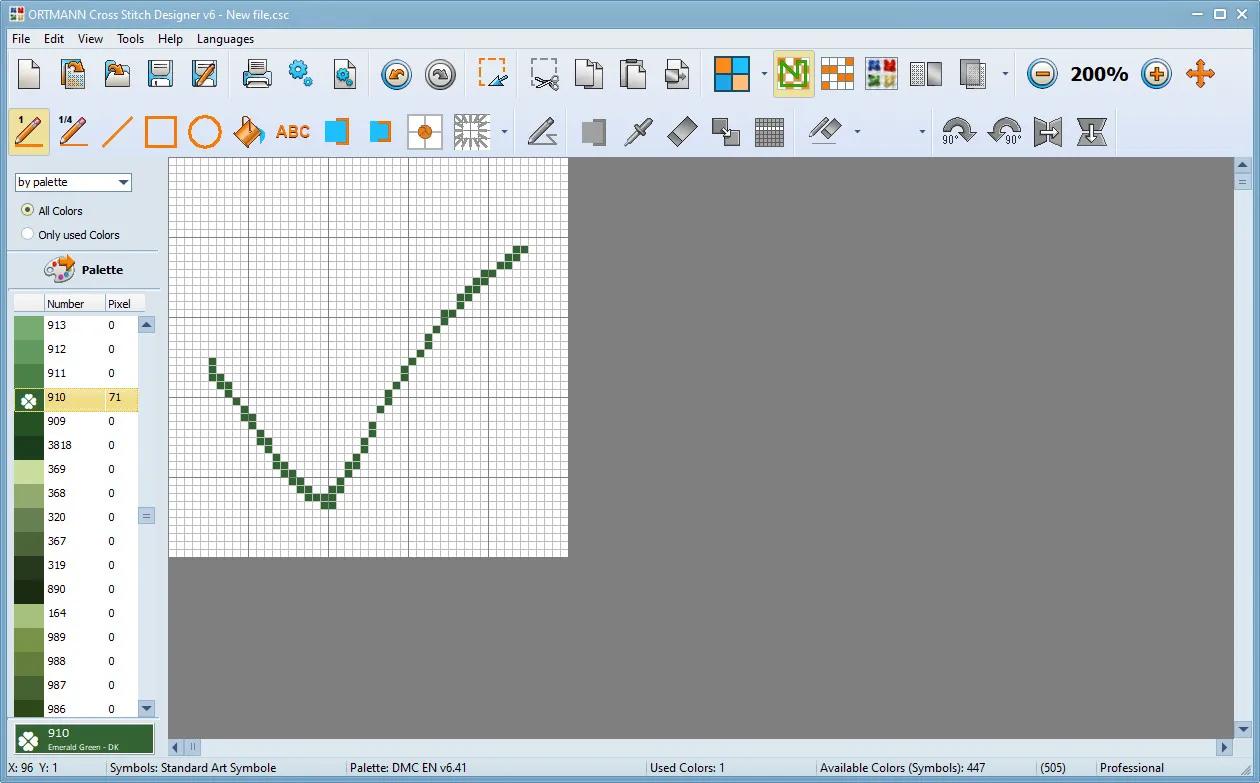The image size is (1260, 783).
Task: Click the ABC text tool
Action: (293, 132)
